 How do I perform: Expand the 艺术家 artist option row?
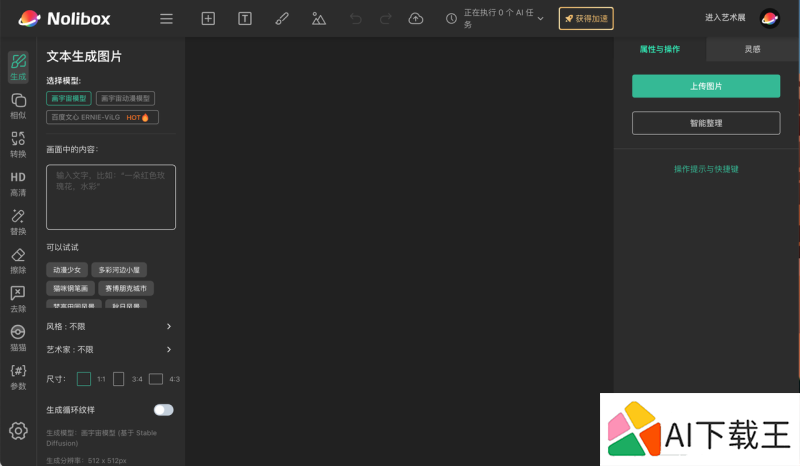[x=110, y=349]
